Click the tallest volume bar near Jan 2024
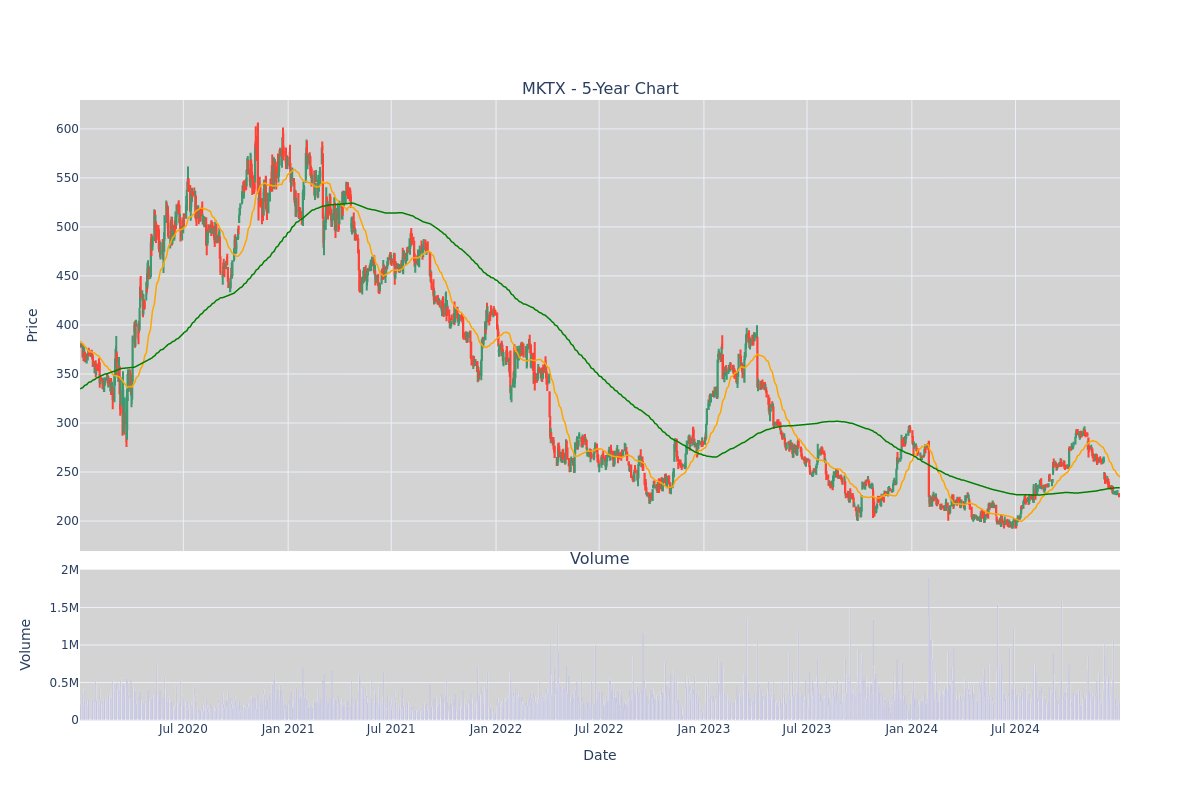Image resolution: width=1200 pixels, height=800 pixels. [928, 649]
